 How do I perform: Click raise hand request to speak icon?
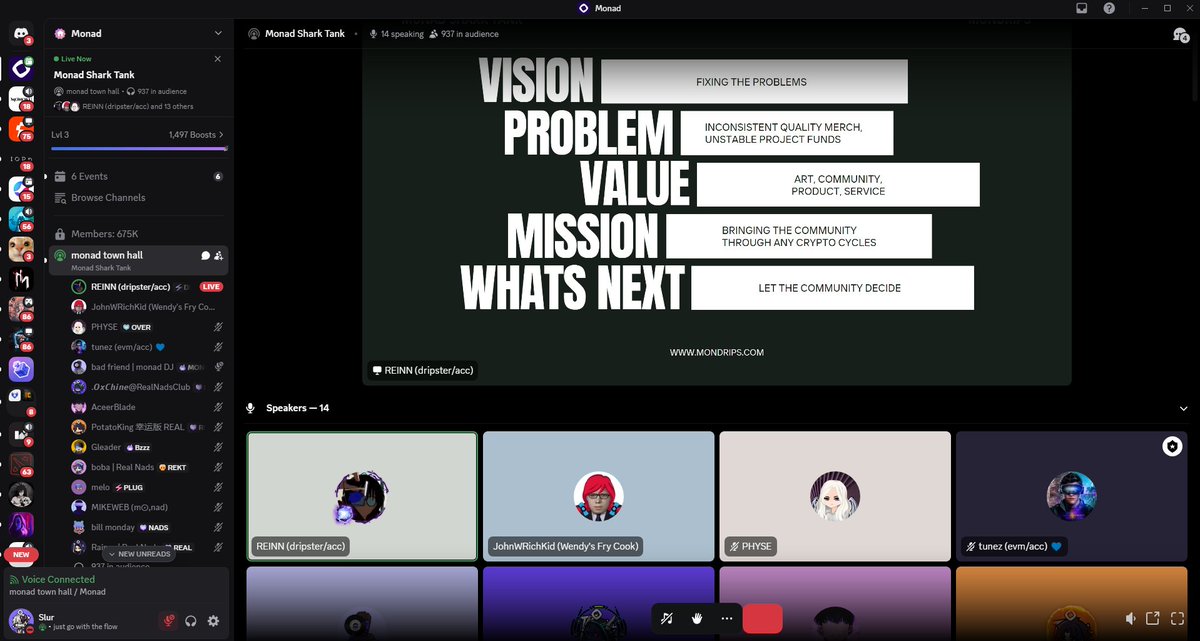pos(697,618)
